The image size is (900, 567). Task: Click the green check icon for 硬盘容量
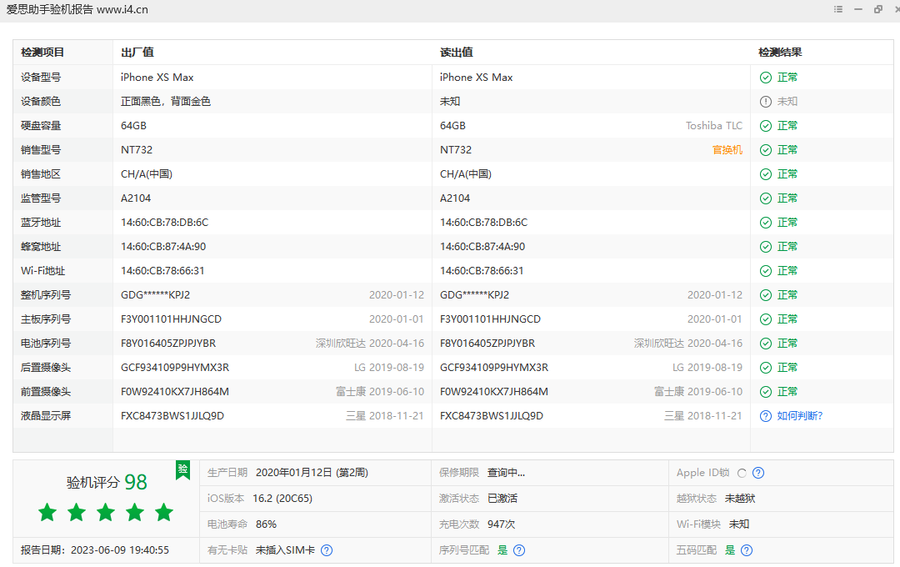pyautogui.click(x=766, y=126)
